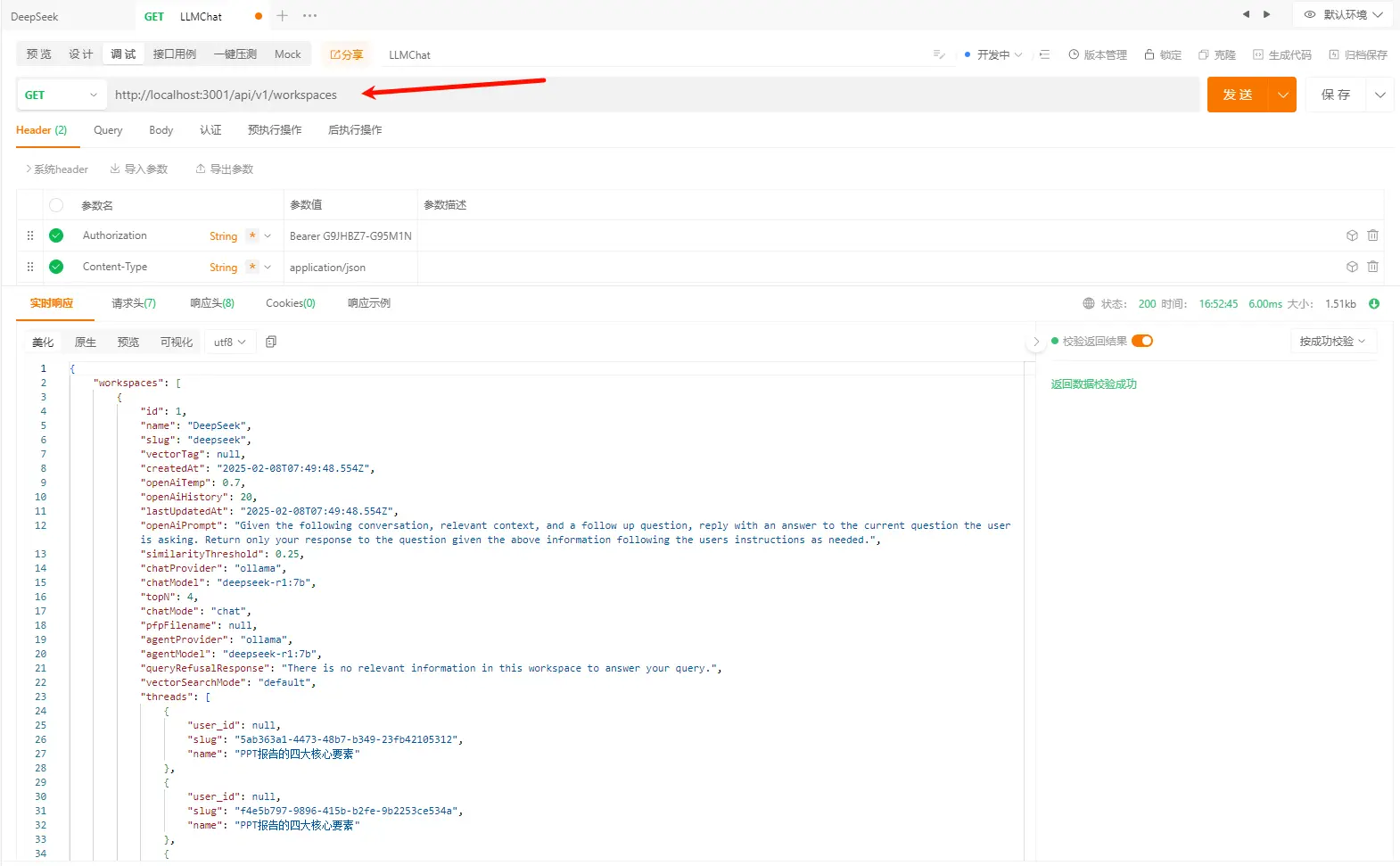This screenshot has width=1400, height=866.
Task: Select the 认证 auth tab
Action: 210,130
